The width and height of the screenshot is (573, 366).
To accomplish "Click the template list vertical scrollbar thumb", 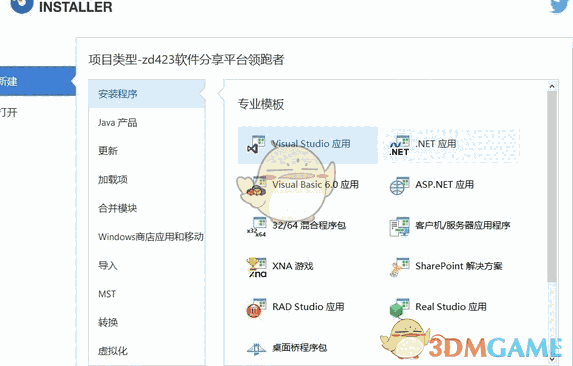I will pyautogui.click(x=552, y=186).
